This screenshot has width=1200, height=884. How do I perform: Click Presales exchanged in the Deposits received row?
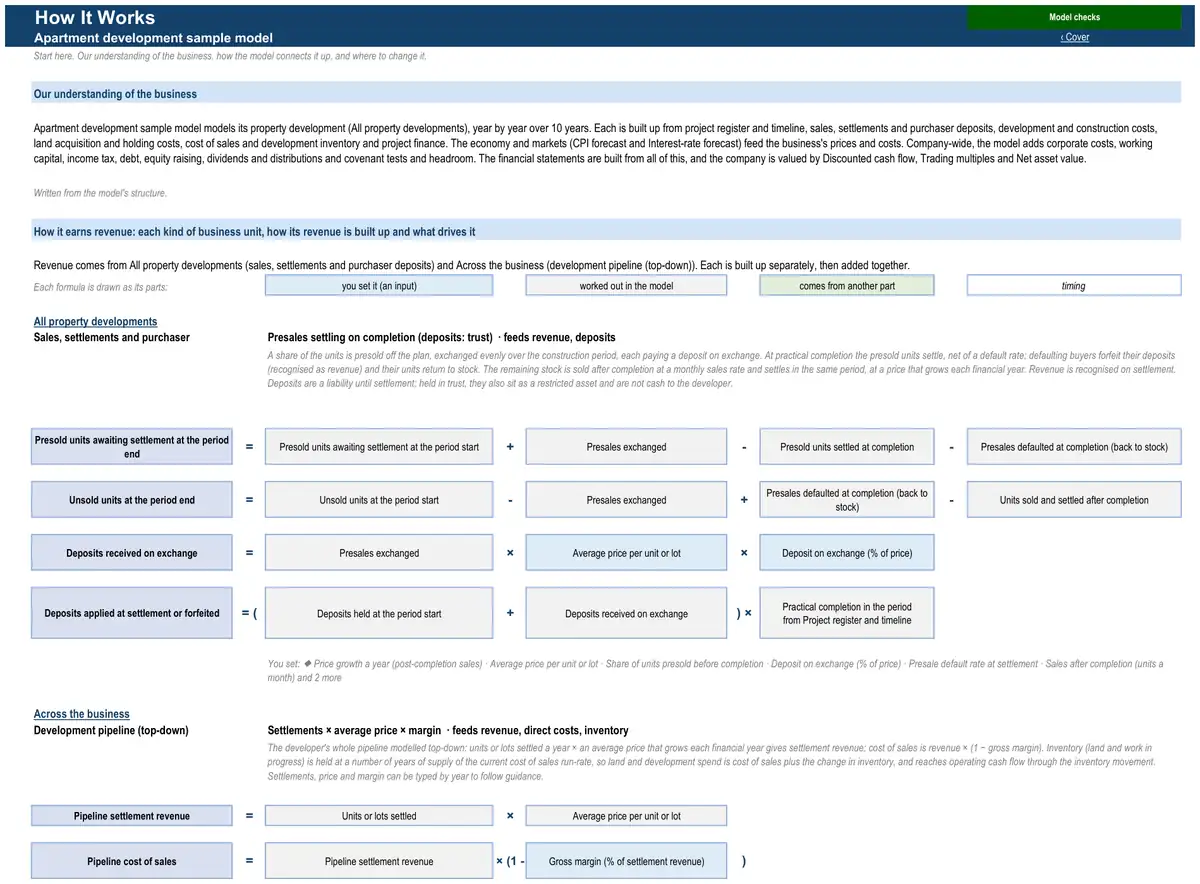(x=379, y=553)
